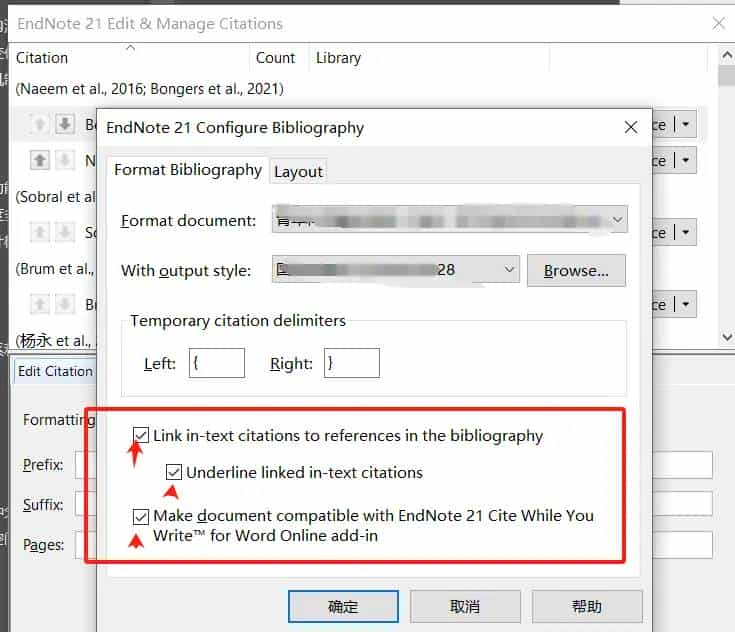Move second citation up with up arrow

point(40,160)
